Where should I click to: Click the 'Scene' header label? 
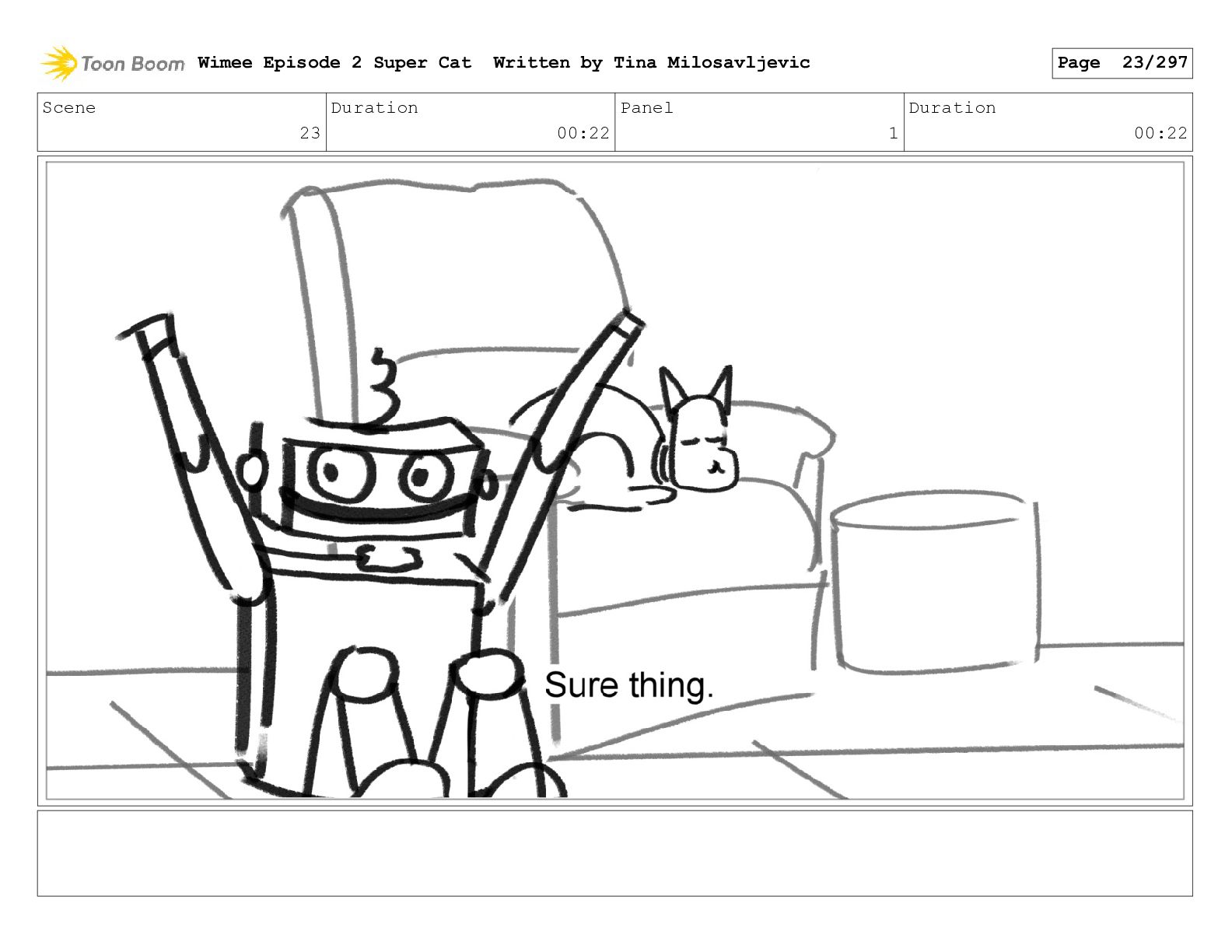click(x=69, y=107)
